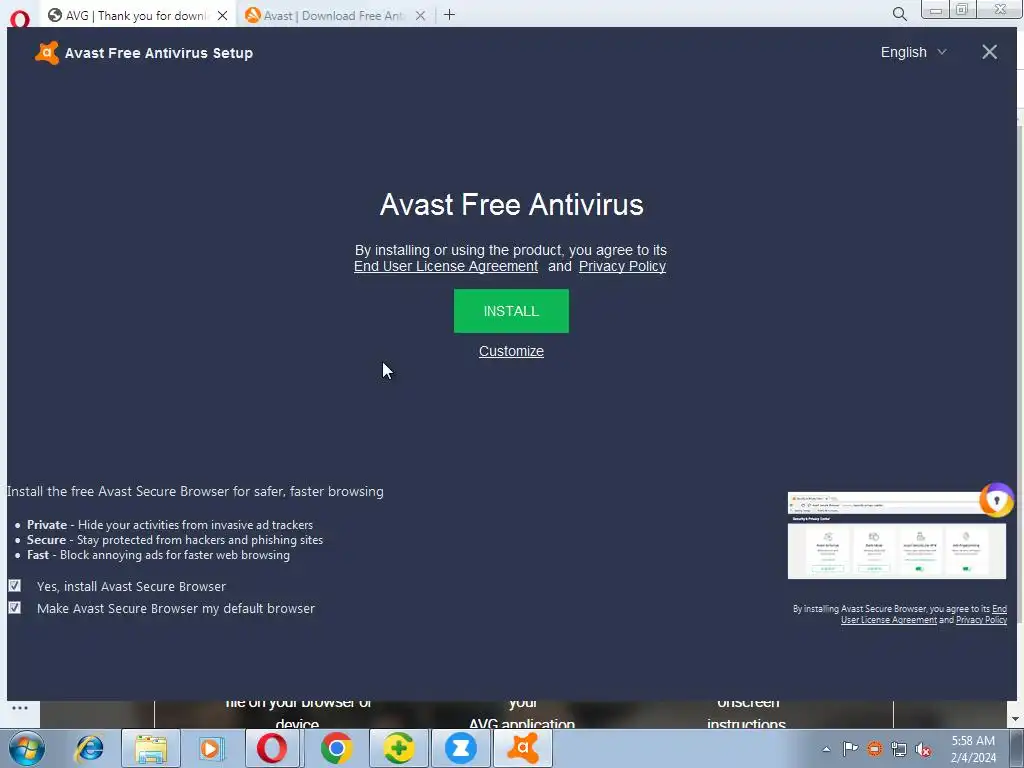The width and height of the screenshot is (1024, 768).
Task: Click the muted volume tray icon
Action: click(923, 749)
